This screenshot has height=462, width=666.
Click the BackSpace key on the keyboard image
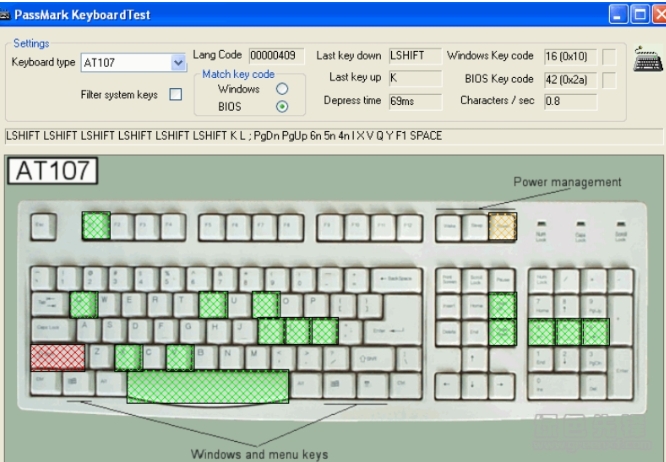[x=397, y=279]
